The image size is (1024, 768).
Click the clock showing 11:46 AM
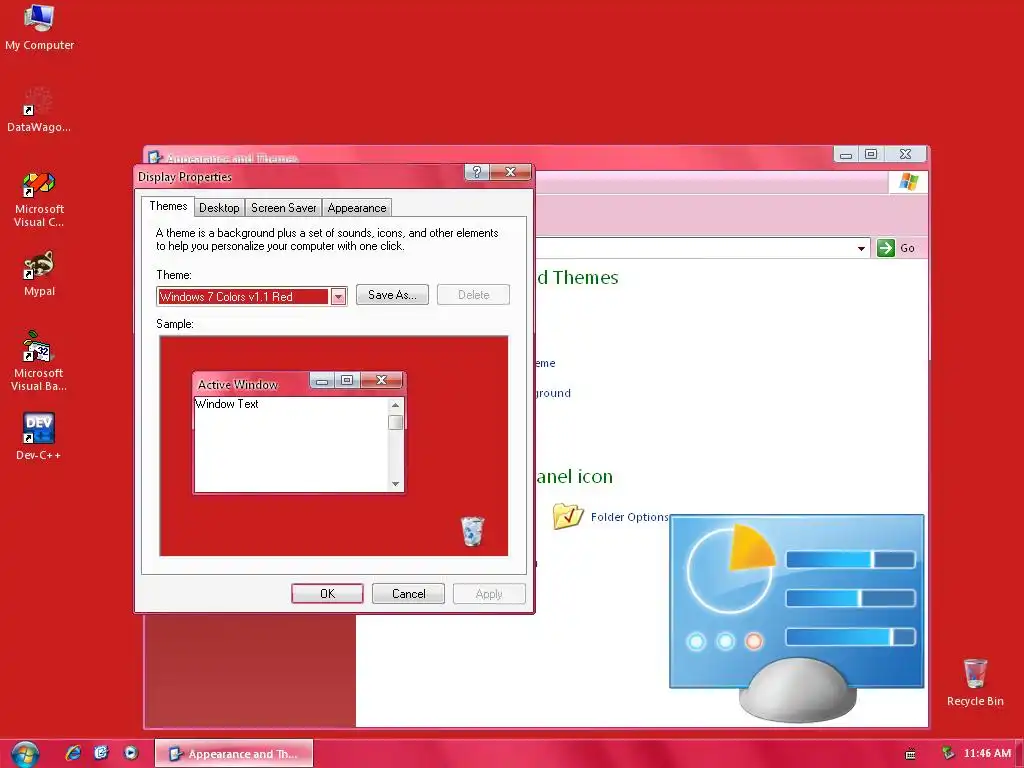pos(987,753)
